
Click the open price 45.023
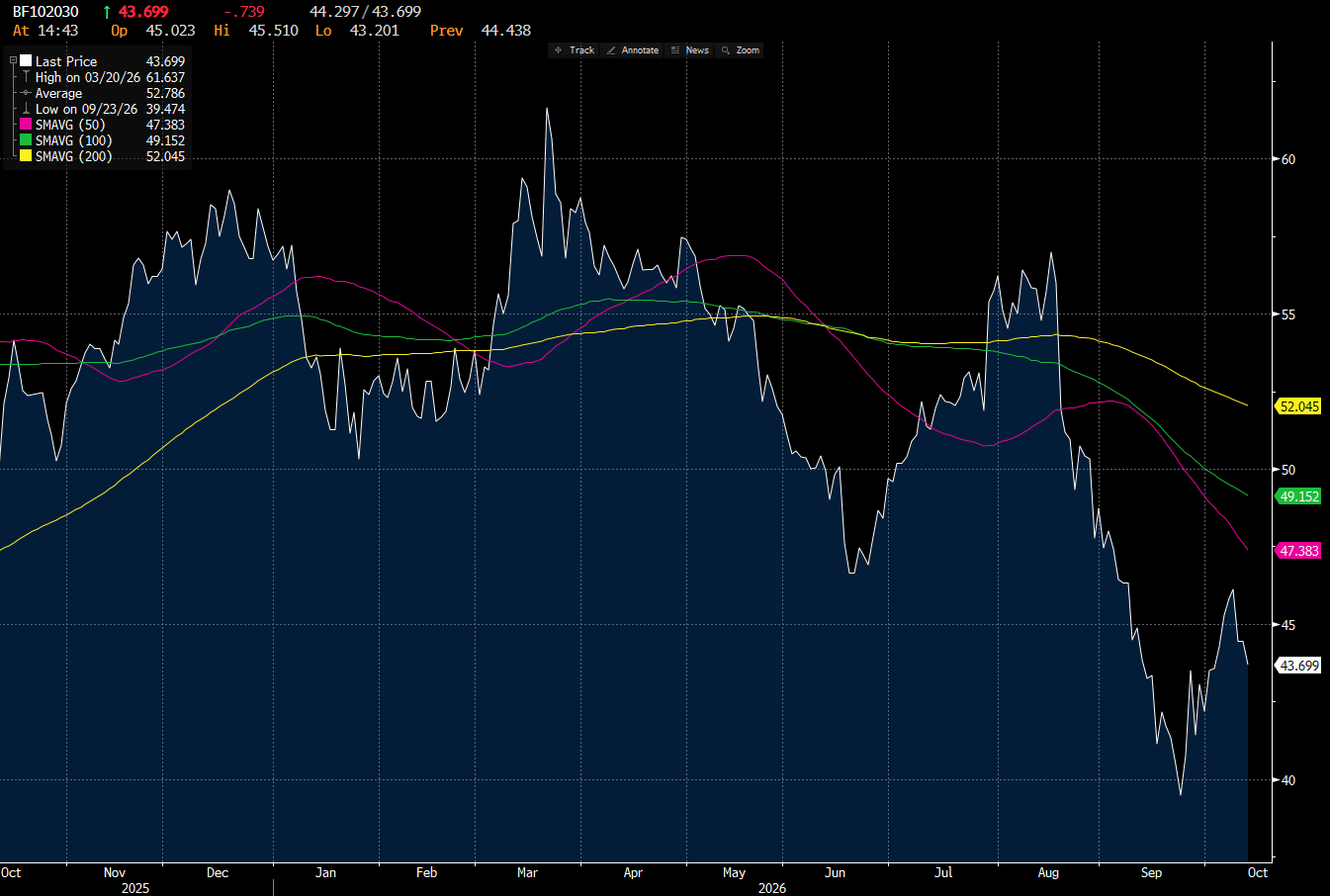[171, 31]
